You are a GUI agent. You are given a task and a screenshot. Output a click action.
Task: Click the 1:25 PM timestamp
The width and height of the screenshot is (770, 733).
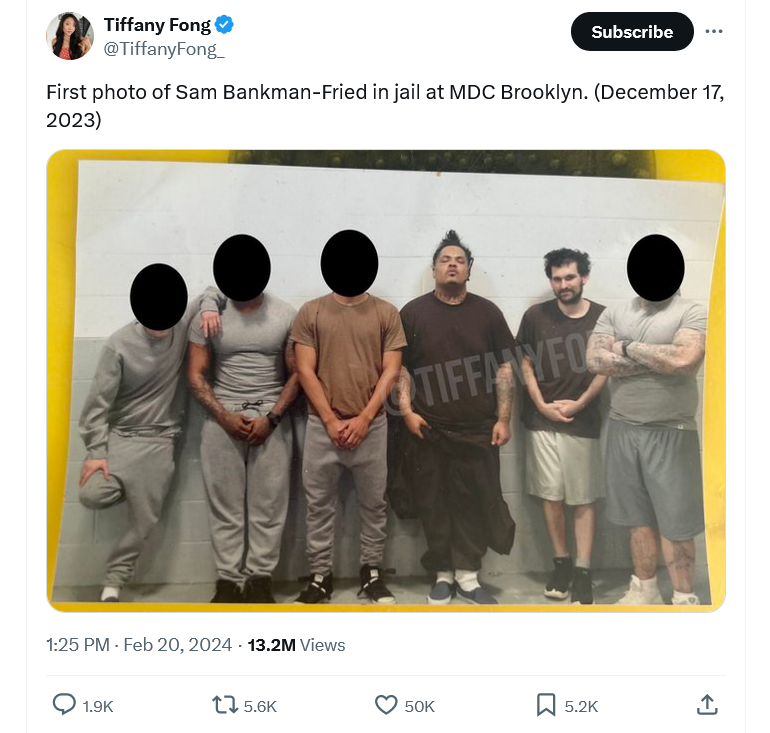[x=78, y=645]
